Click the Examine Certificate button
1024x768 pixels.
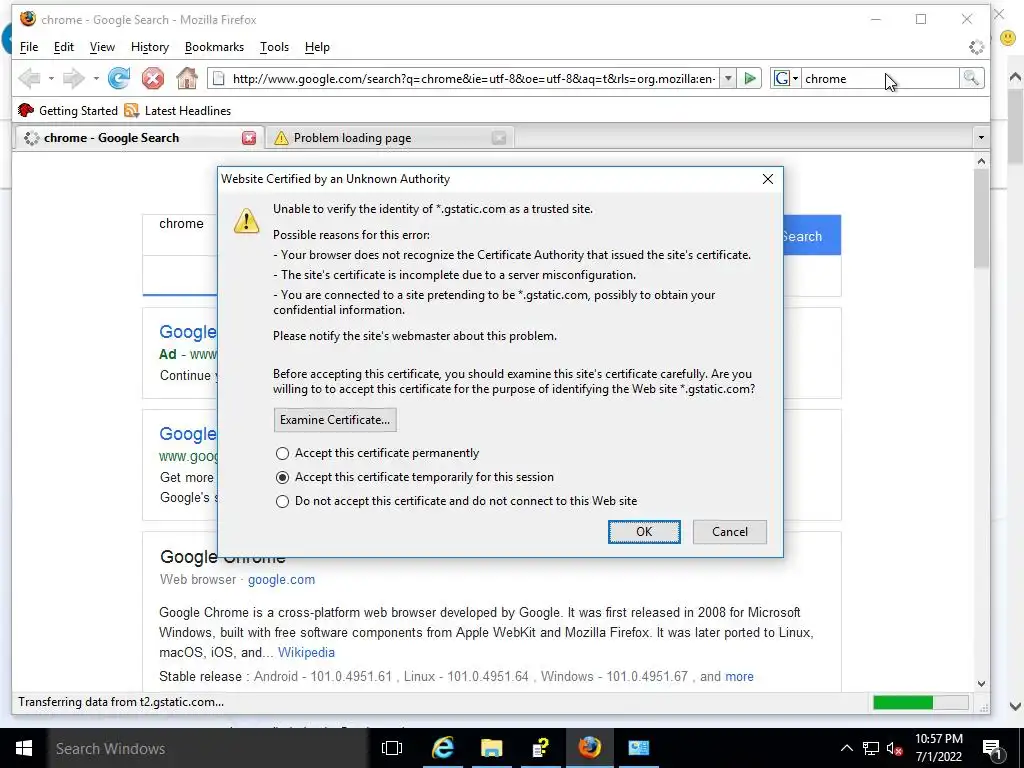pos(335,420)
